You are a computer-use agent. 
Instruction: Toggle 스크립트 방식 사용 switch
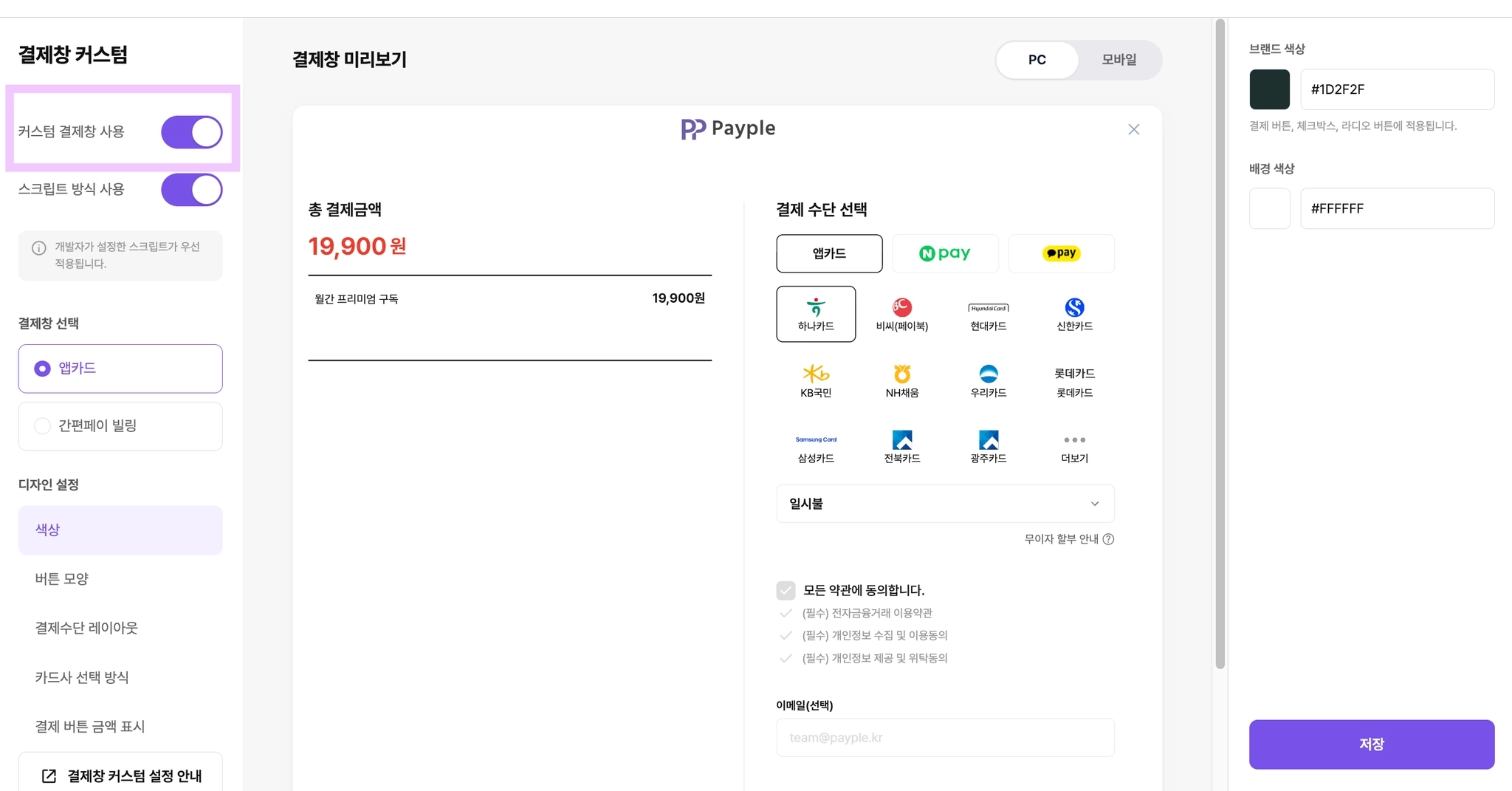[192, 190]
